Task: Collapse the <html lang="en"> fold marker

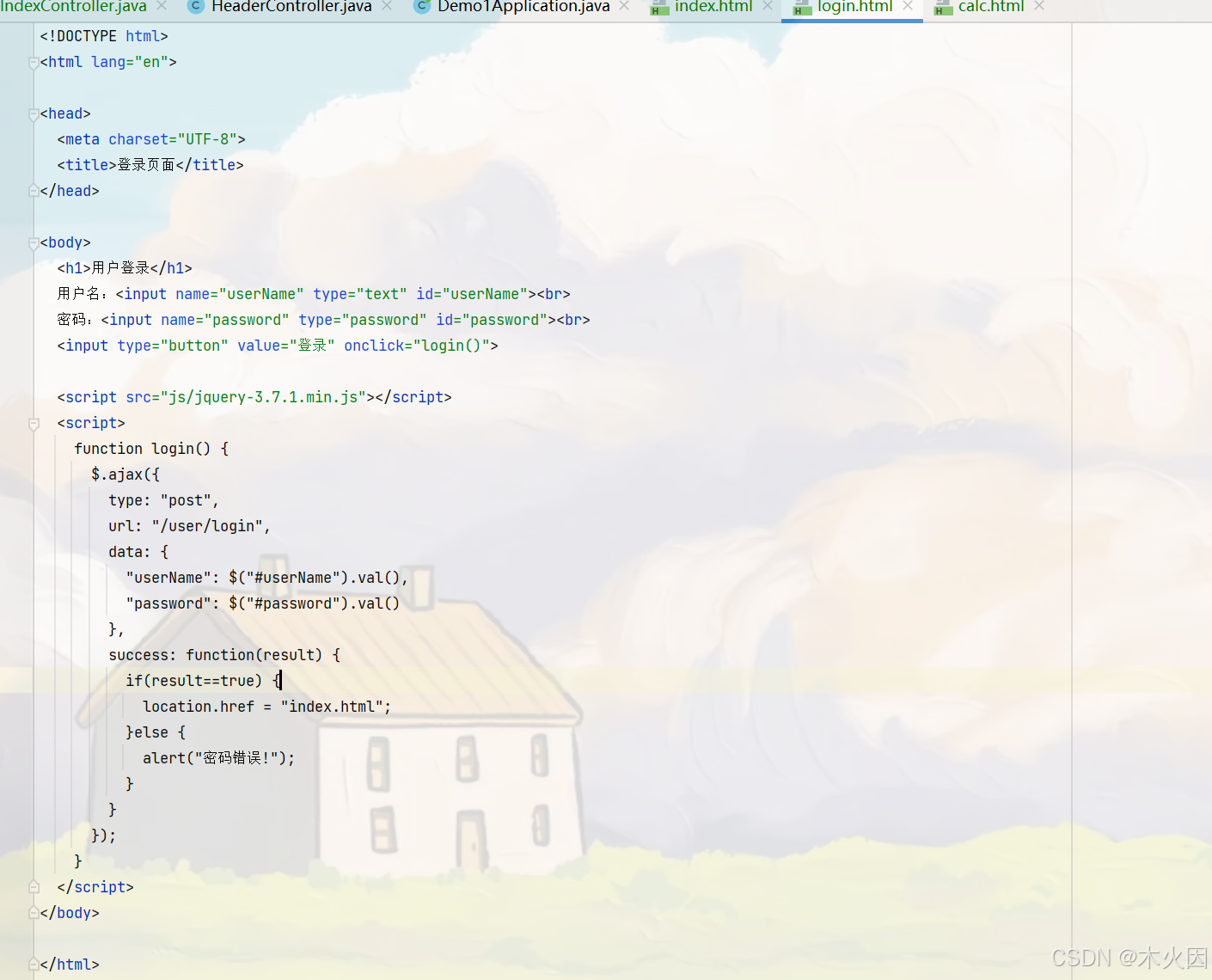Action: point(34,62)
